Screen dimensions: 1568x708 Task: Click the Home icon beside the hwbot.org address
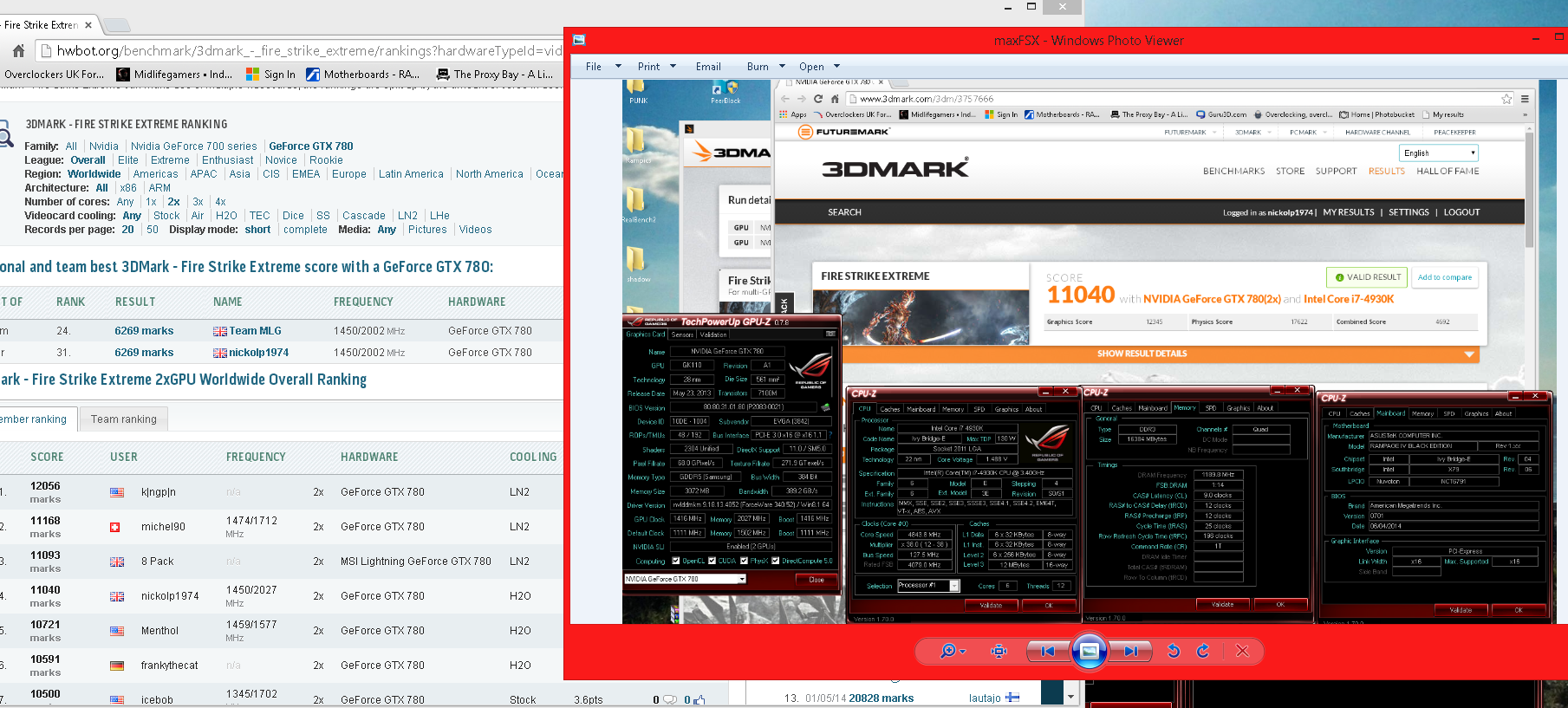click(x=18, y=51)
